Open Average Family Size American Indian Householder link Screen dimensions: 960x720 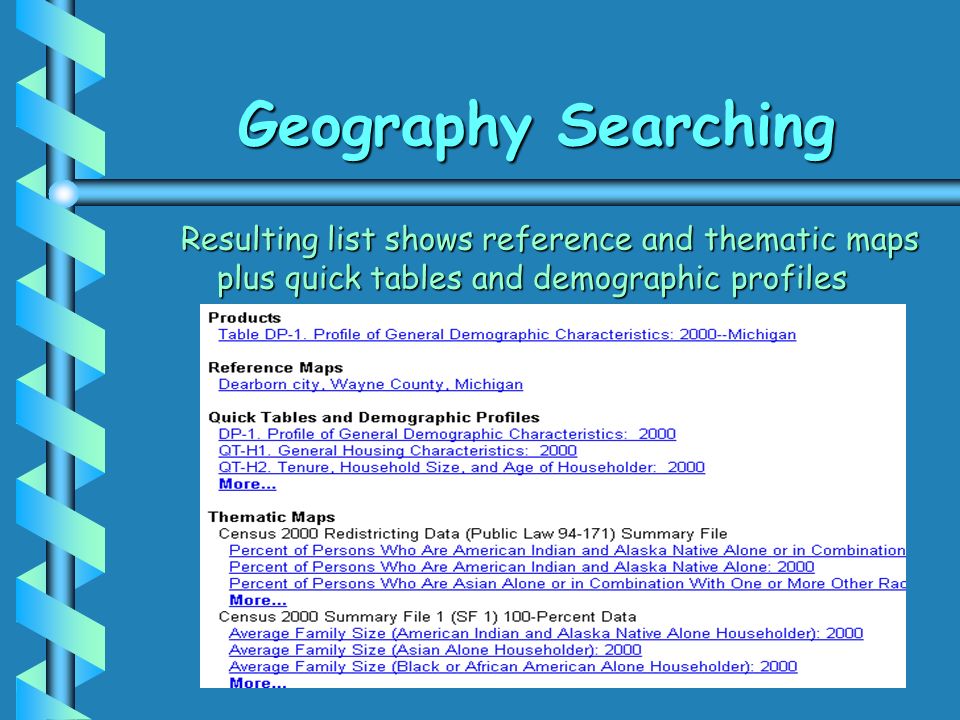pos(546,633)
